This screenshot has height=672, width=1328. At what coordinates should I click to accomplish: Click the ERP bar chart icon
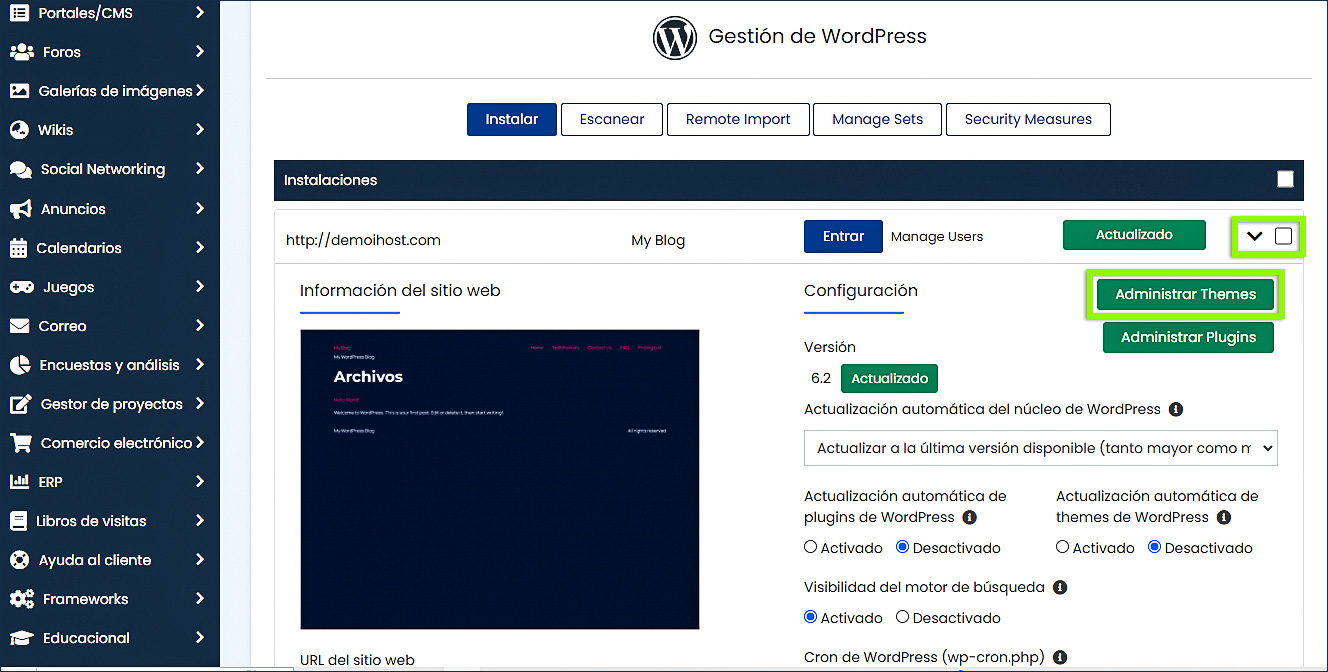point(19,482)
